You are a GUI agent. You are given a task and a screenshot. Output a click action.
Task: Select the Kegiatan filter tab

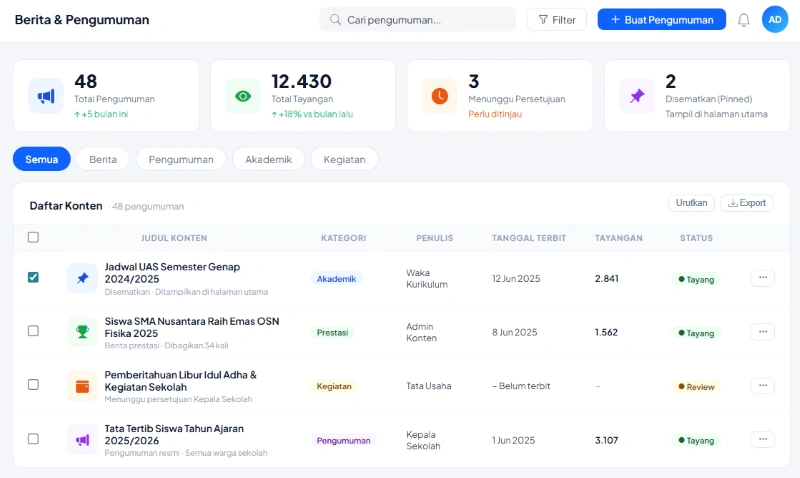[344, 159]
